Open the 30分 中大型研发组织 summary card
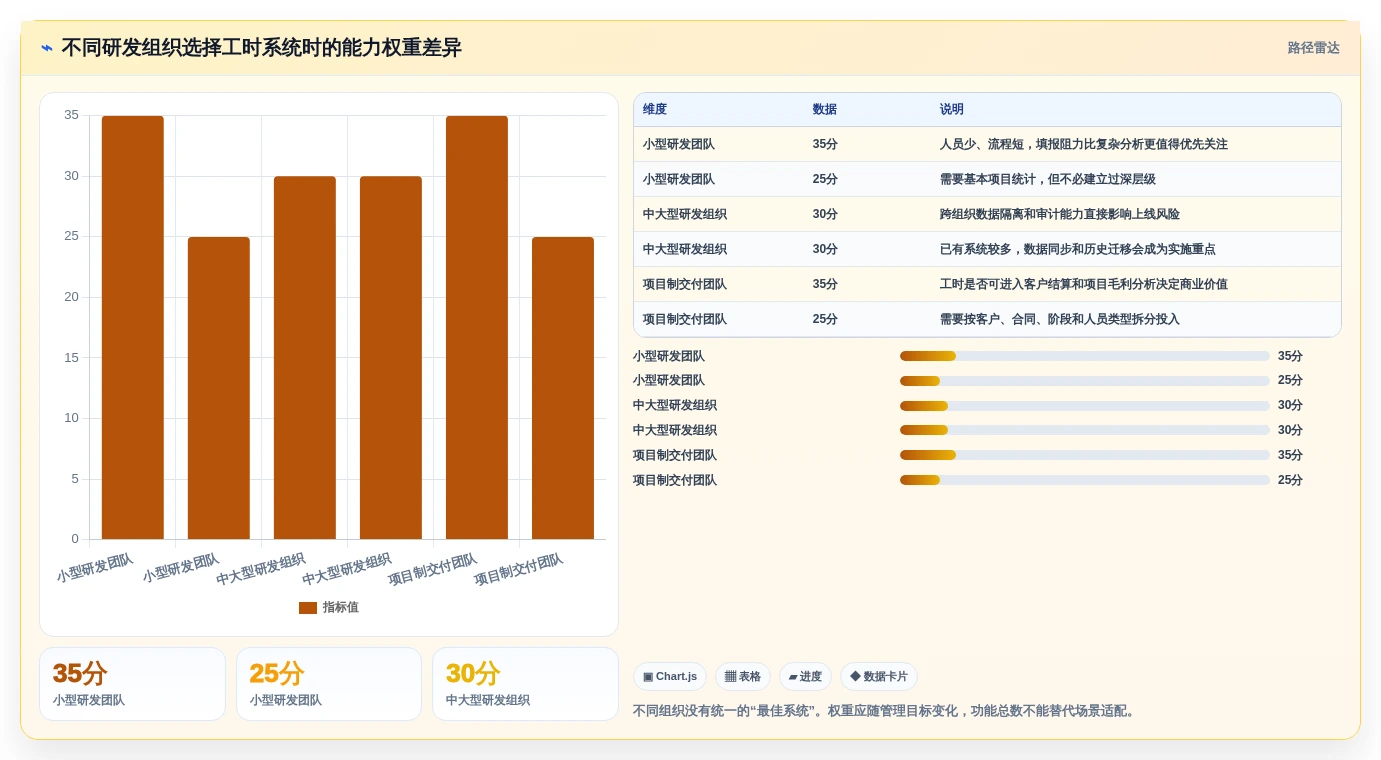The image size is (1381, 760). point(526,684)
